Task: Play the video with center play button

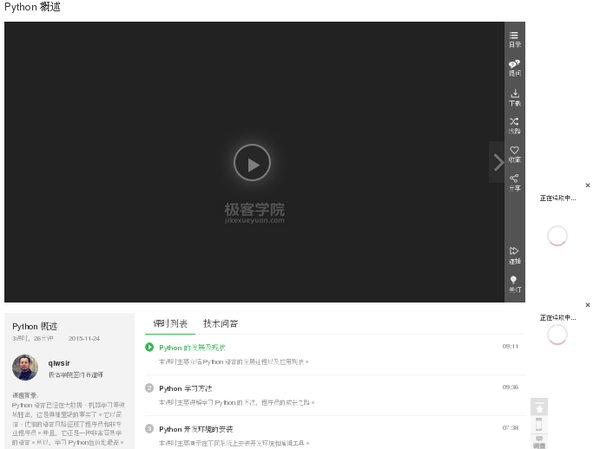Action: (252, 163)
